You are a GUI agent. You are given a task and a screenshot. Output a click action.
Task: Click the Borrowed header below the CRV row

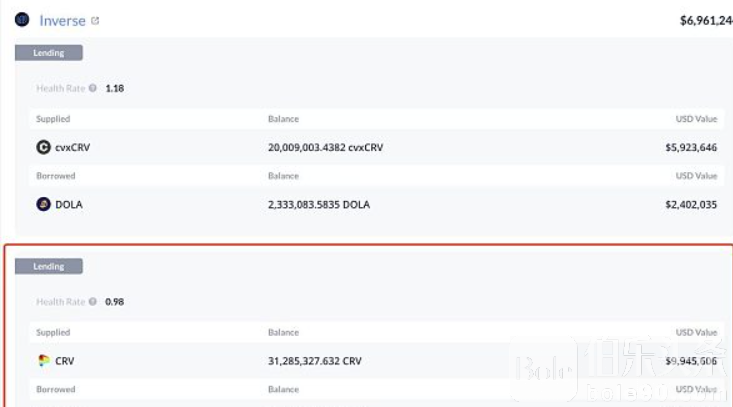pyautogui.click(x=56, y=389)
